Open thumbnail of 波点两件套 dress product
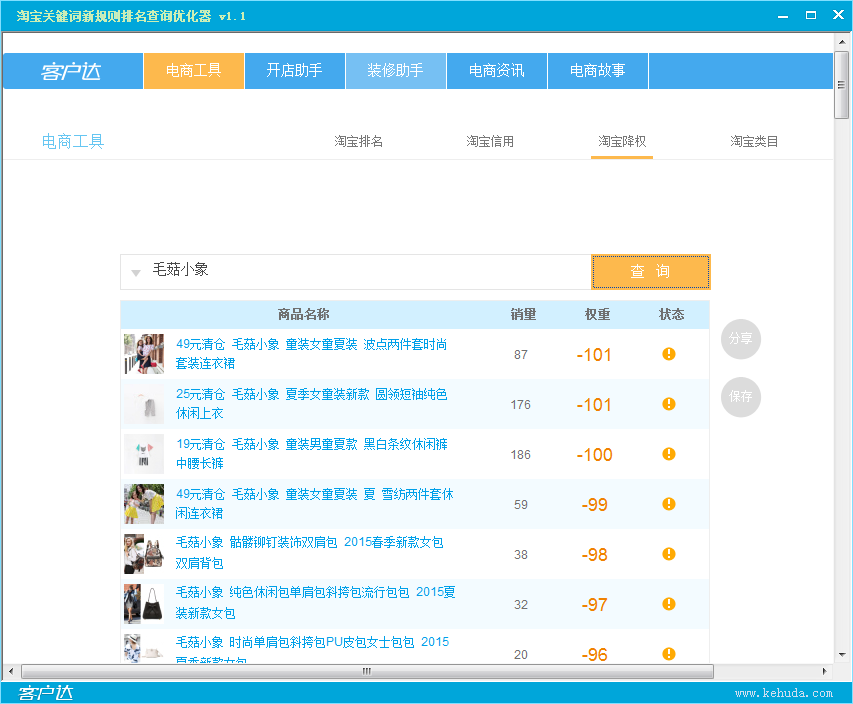853x704 pixels. [x=144, y=354]
